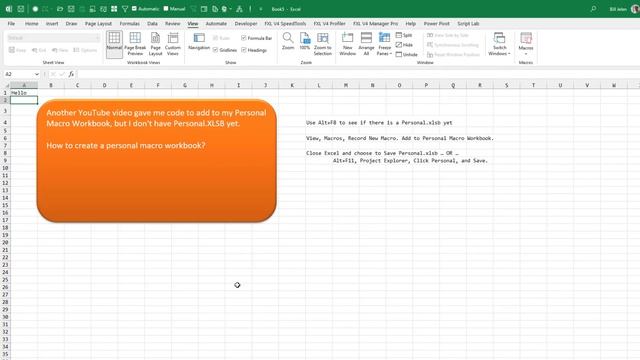Open Customize Quick Access Toolbar arrow
The height and width of the screenshot is (360, 640).
(x=261, y=9)
